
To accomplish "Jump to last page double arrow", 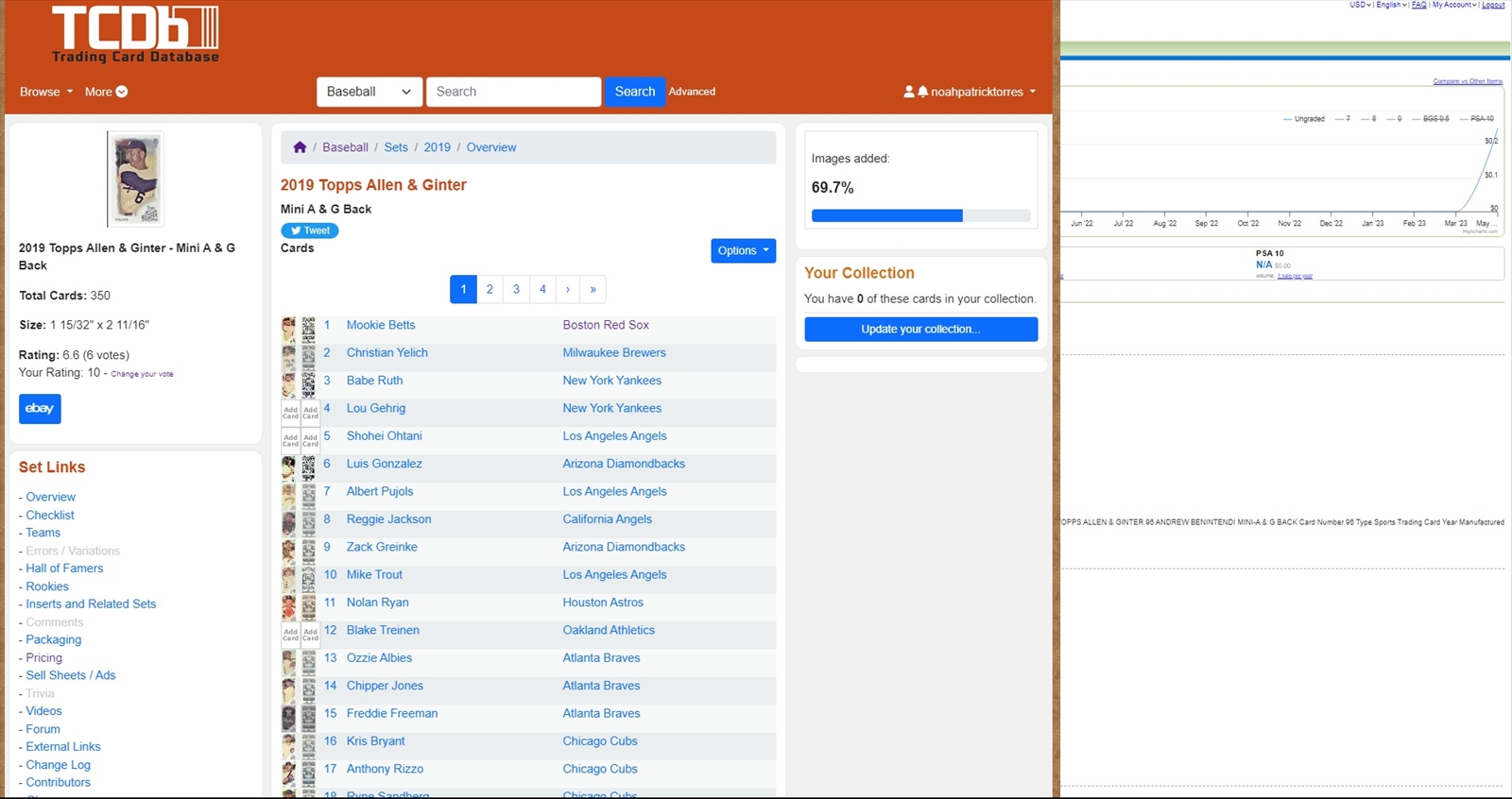I will click(593, 289).
